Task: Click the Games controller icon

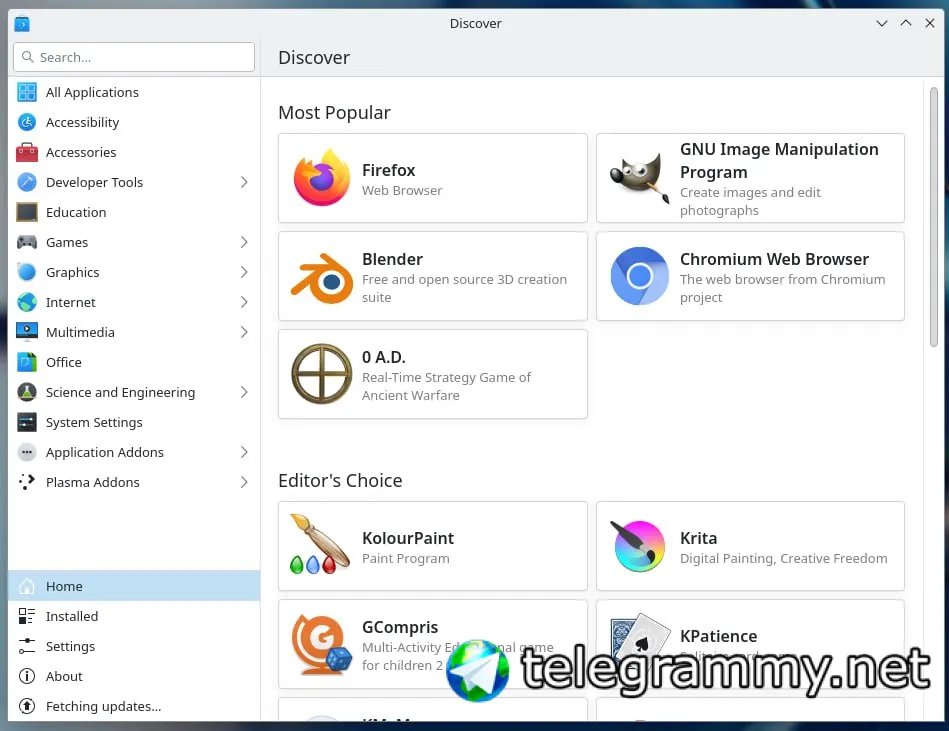Action: click(x=27, y=242)
